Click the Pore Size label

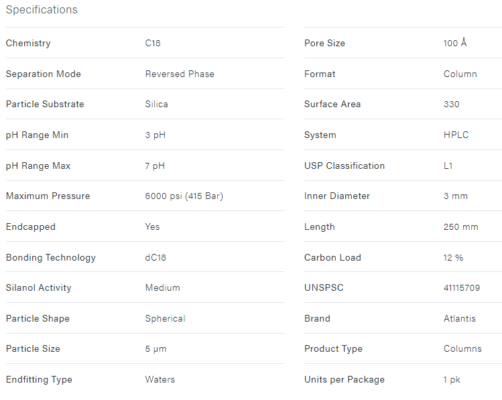[324, 43]
